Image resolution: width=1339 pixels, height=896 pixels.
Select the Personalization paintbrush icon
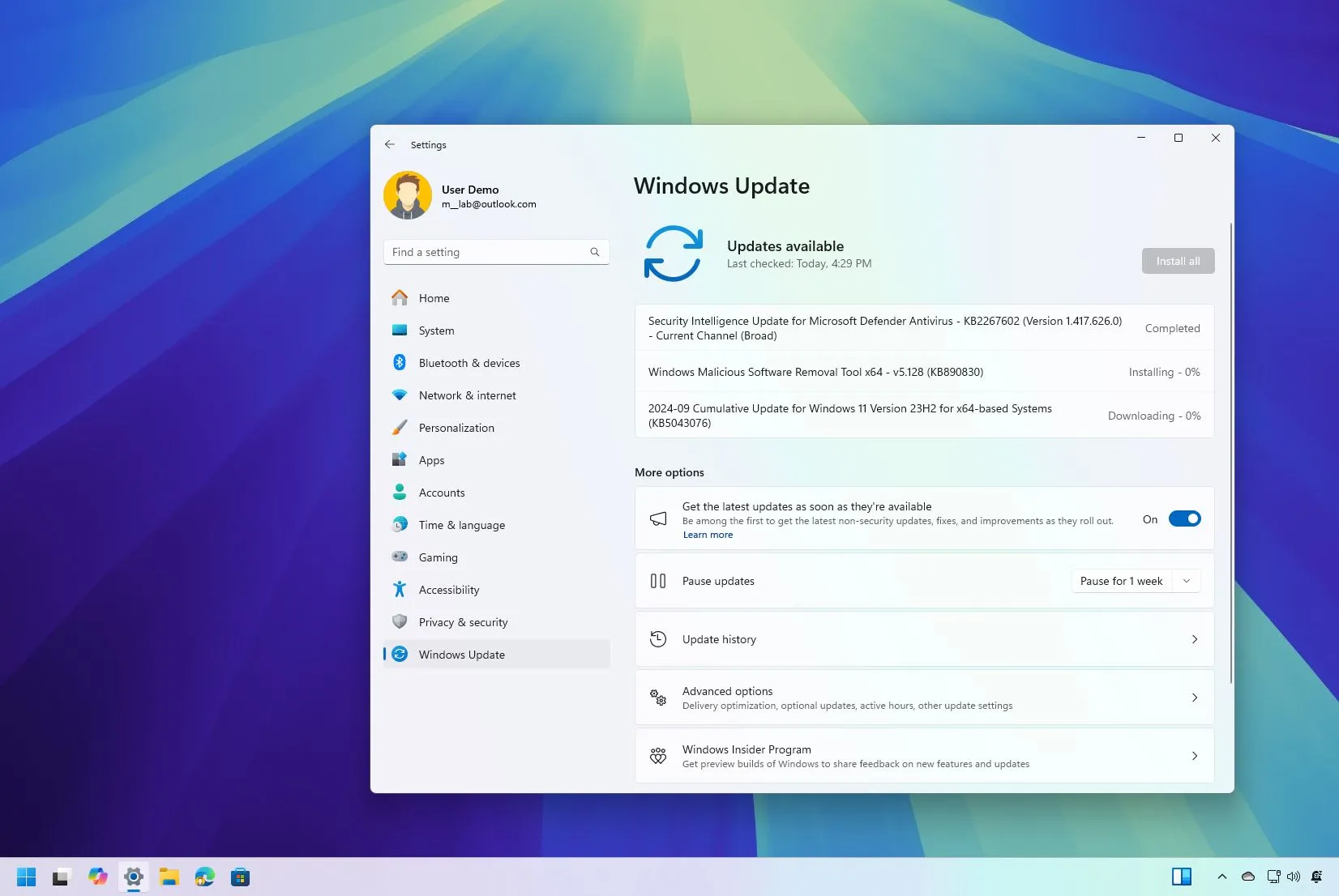click(400, 428)
